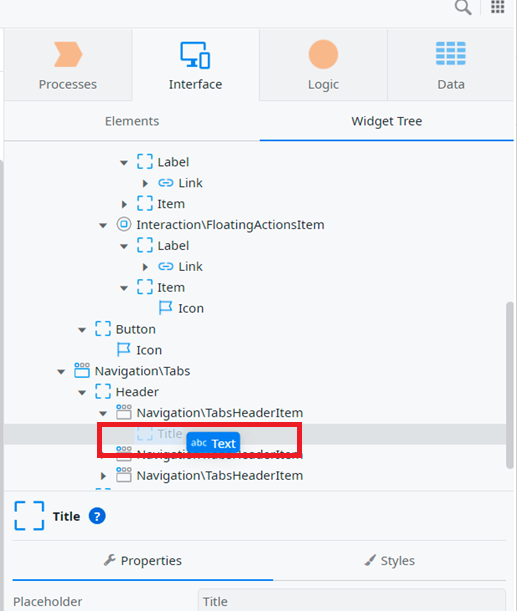
Task: Select the first Link widget icon
Action: [166, 183]
